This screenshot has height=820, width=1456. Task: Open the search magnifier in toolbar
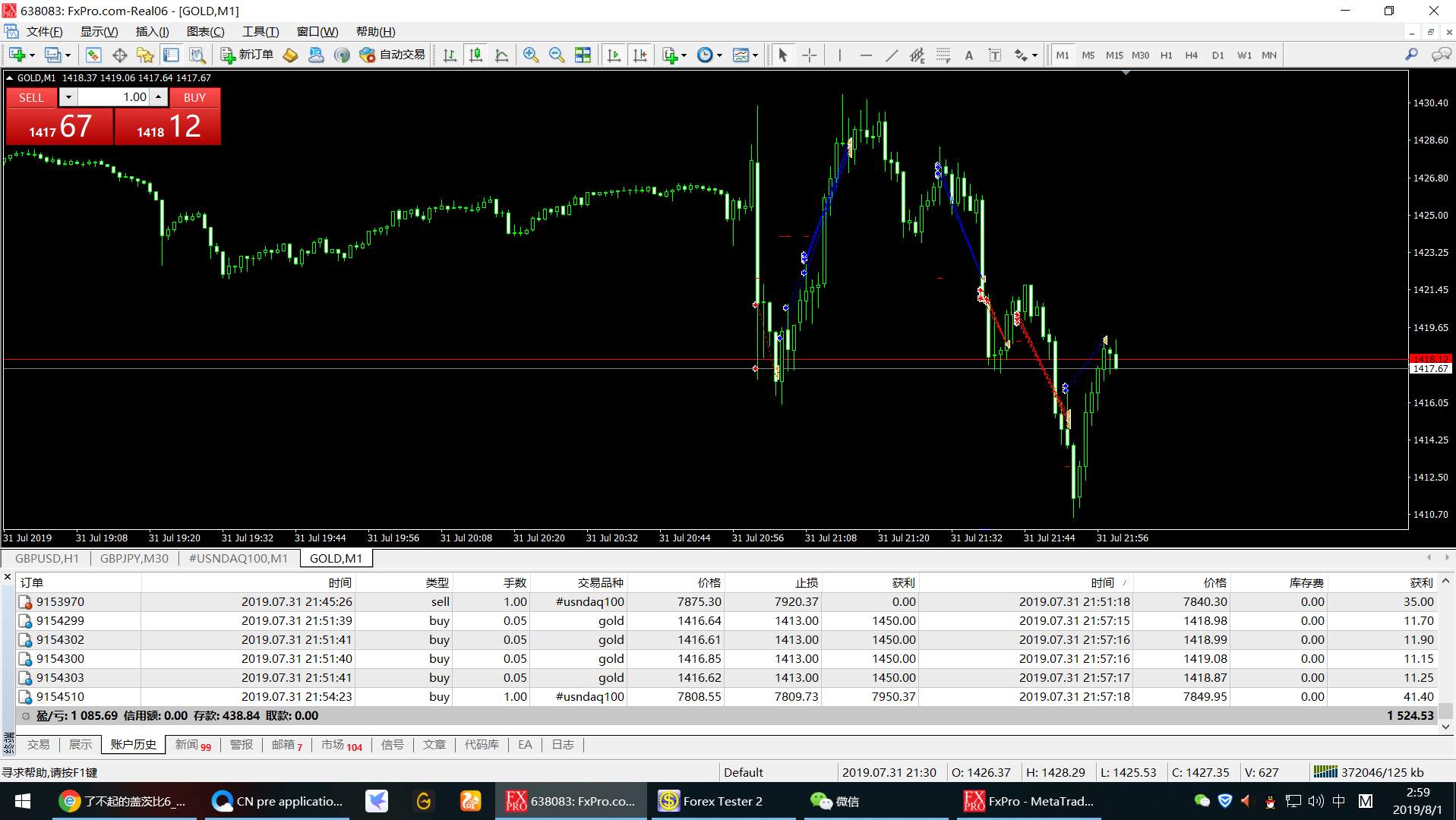click(1411, 55)
